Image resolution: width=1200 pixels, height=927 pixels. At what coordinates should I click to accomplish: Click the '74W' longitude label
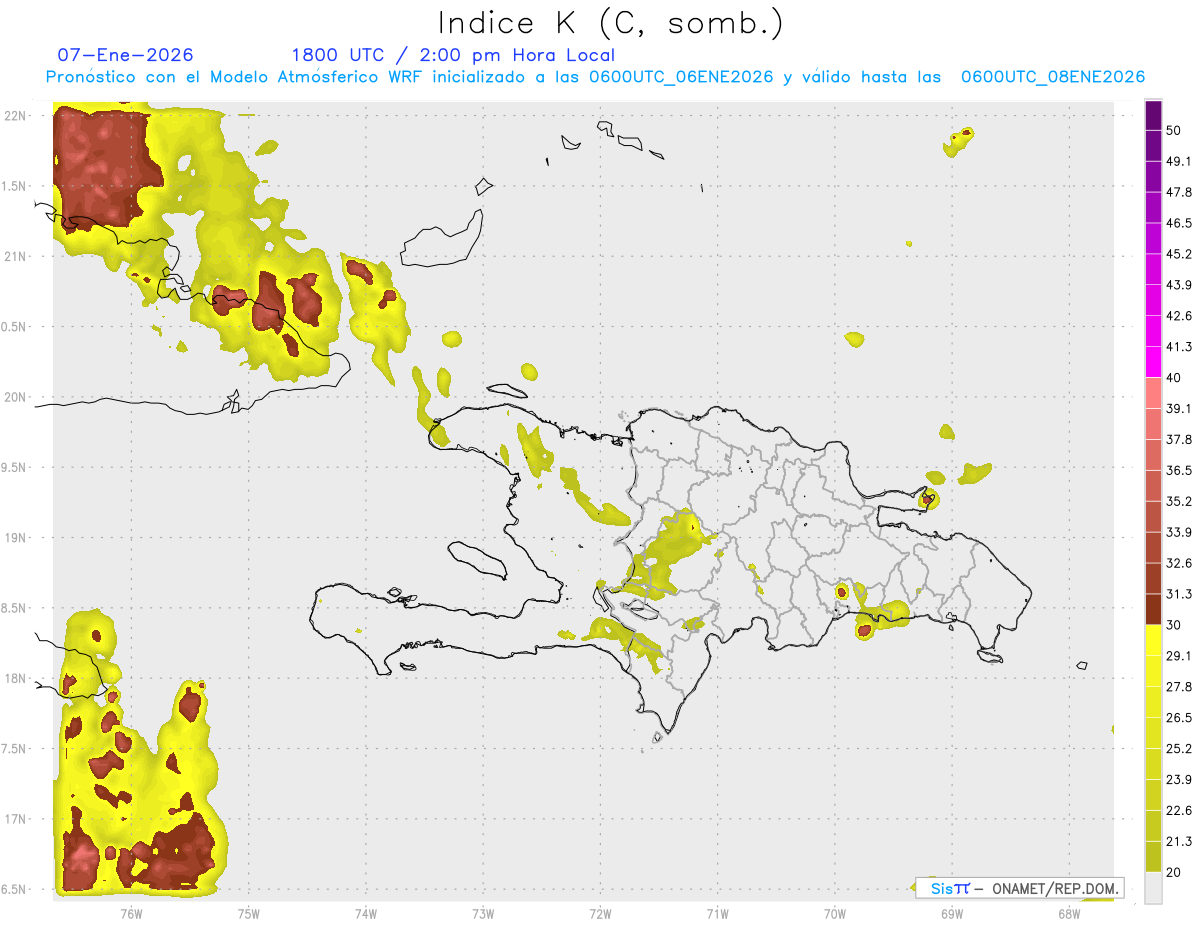point(366,914)
